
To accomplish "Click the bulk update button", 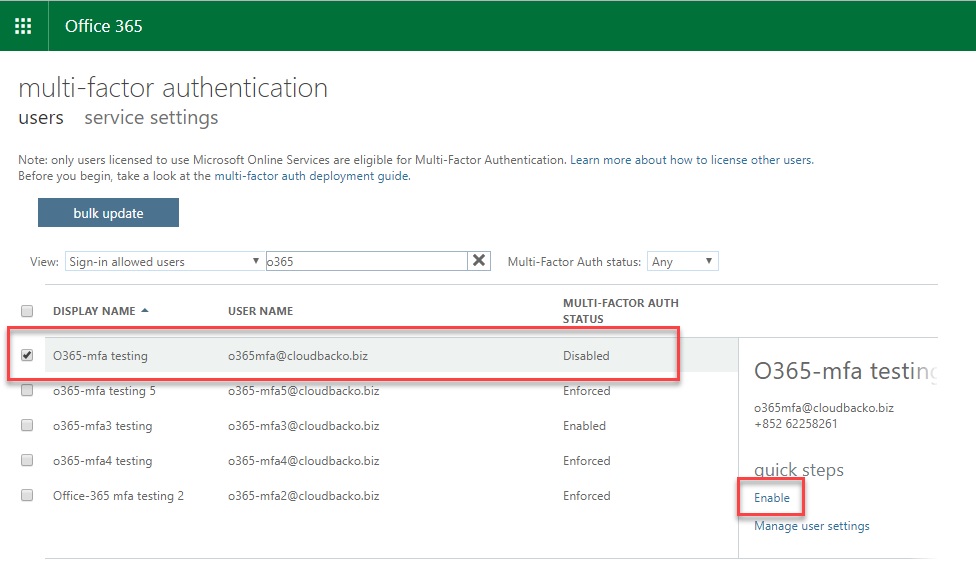I will pos(108,213).
